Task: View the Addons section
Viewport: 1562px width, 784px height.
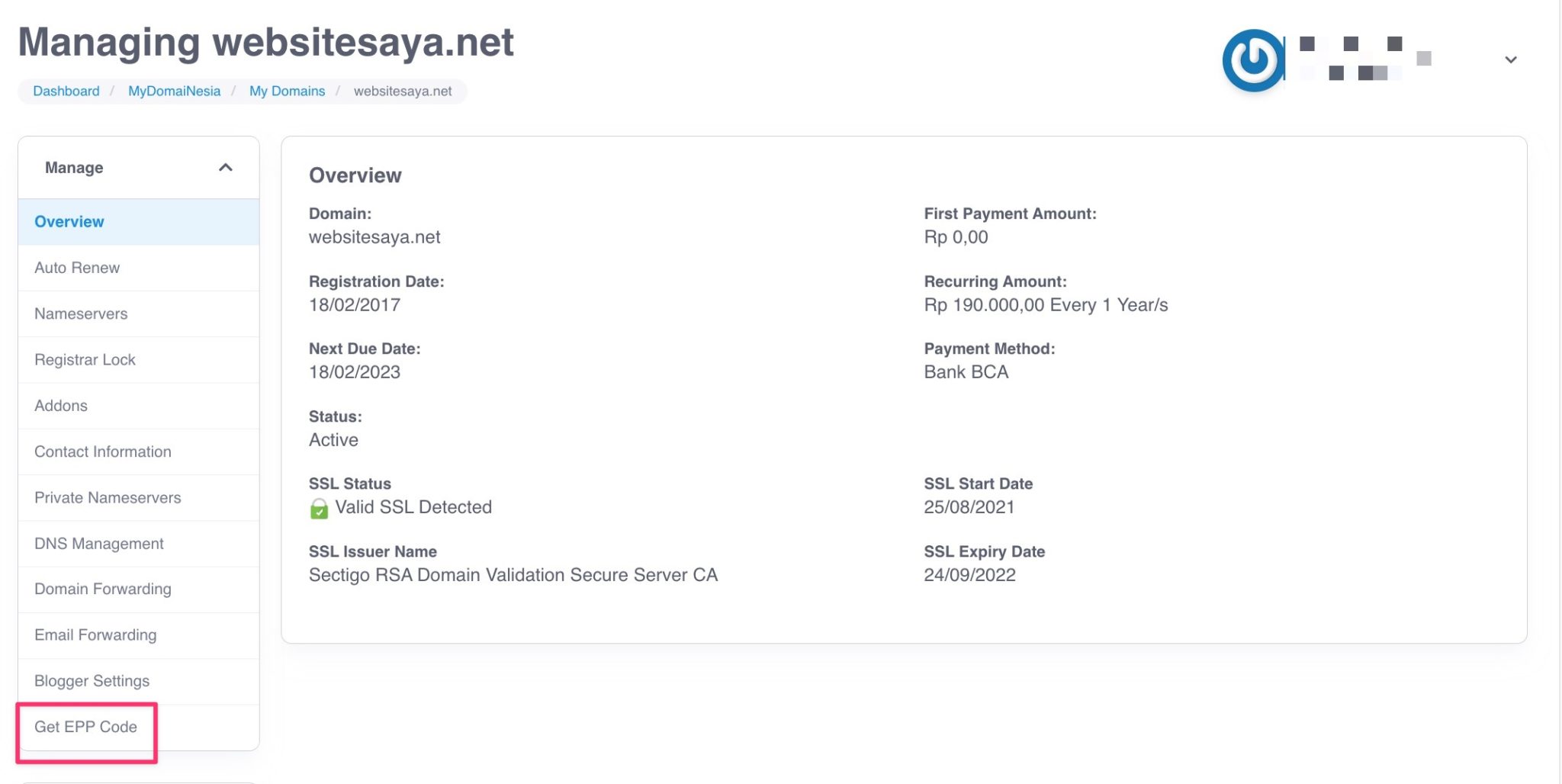Action: (x=61, y=406)
